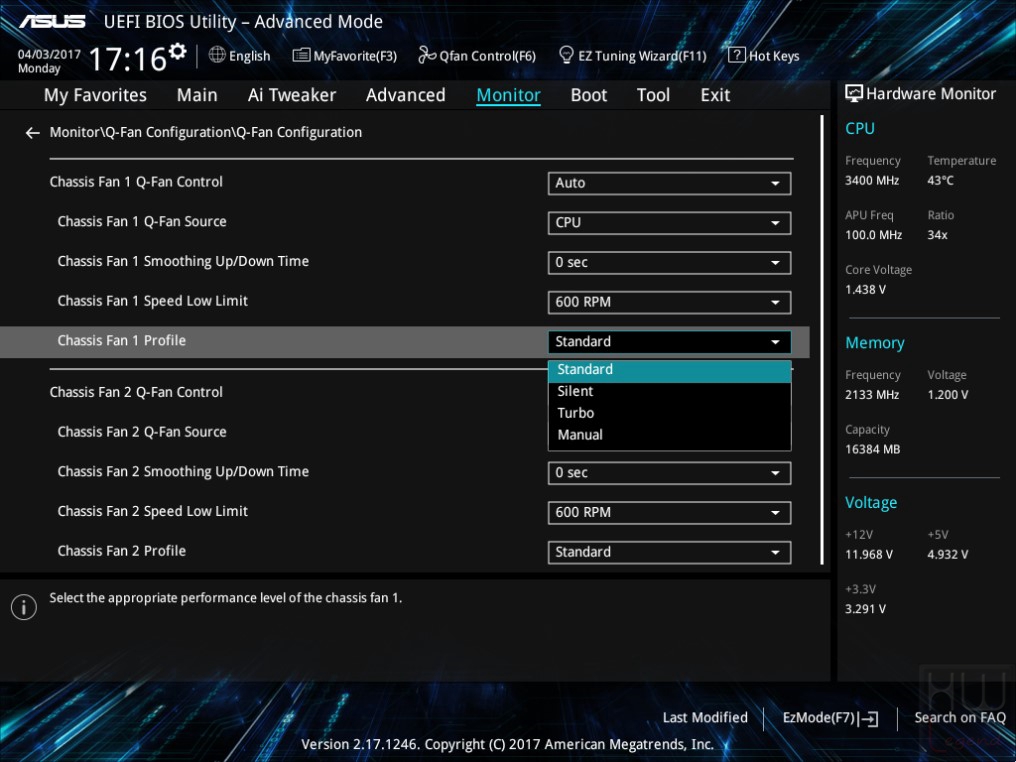Go to the Boot tab
Image resolution: width=1016 pixels, height=762 pixels.
coord(588,95)
